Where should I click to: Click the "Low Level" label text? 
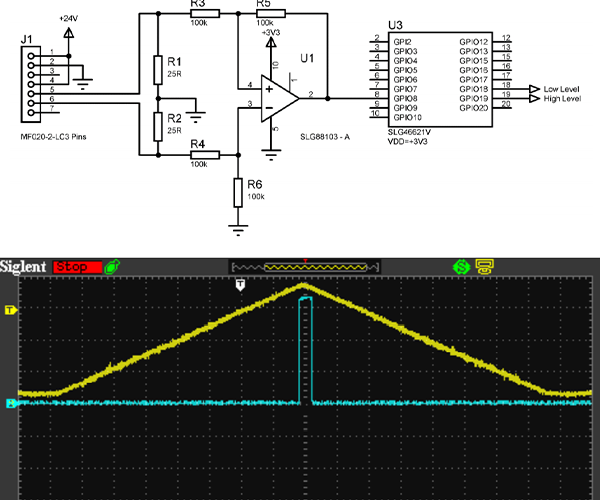click(x=561, y=89)
